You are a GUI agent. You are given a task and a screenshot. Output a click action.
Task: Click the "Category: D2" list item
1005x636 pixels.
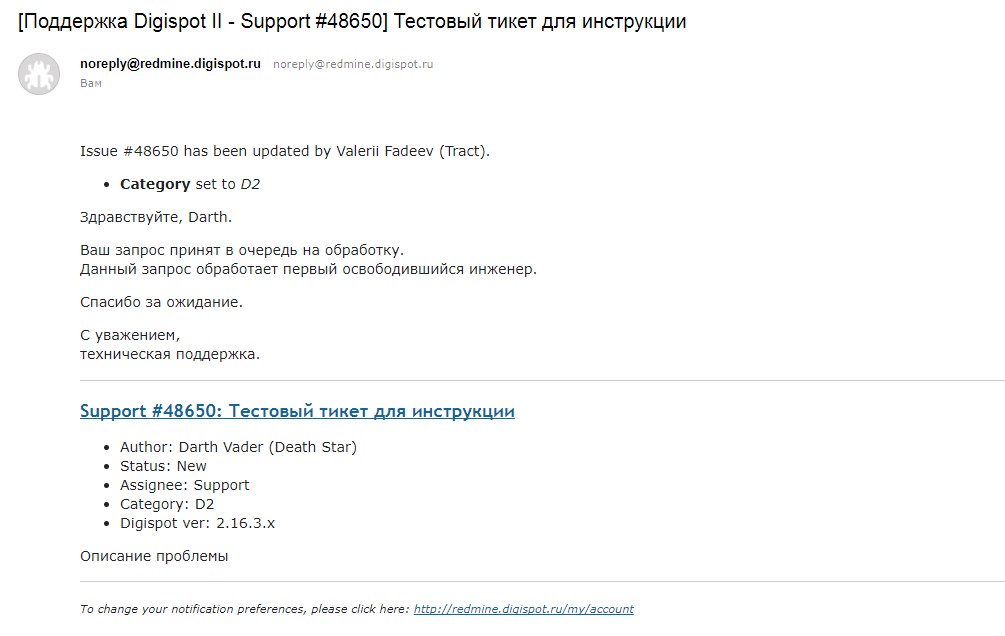click(167, 504)
